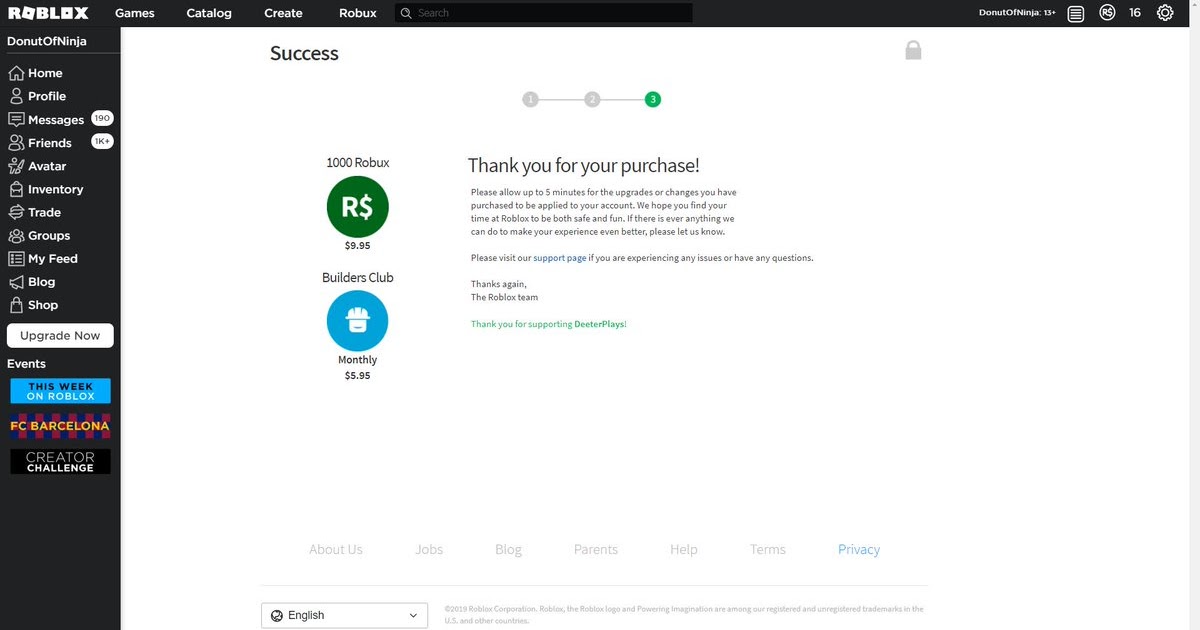Viewport: 1200px width, 630px height.
Task: Click the Blog footer link
Action: pyautogui.click(x=508, y=549)
